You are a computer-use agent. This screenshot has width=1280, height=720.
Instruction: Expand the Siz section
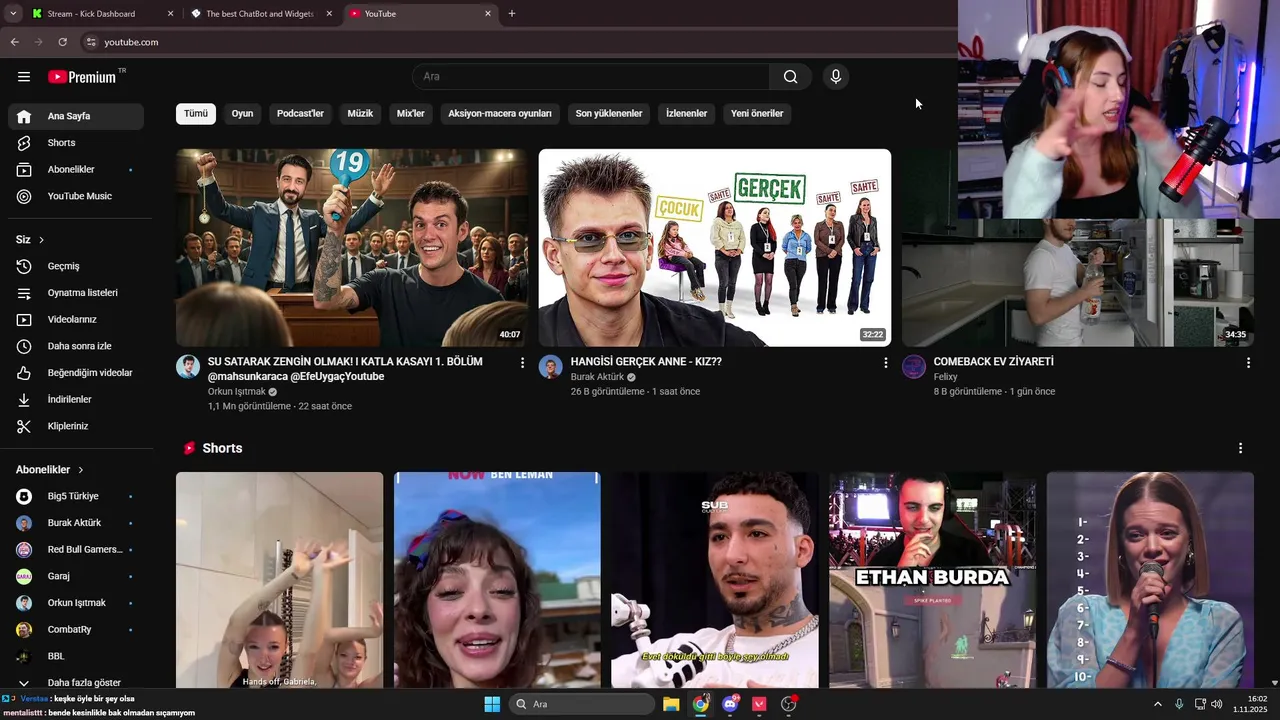(30, 240)
